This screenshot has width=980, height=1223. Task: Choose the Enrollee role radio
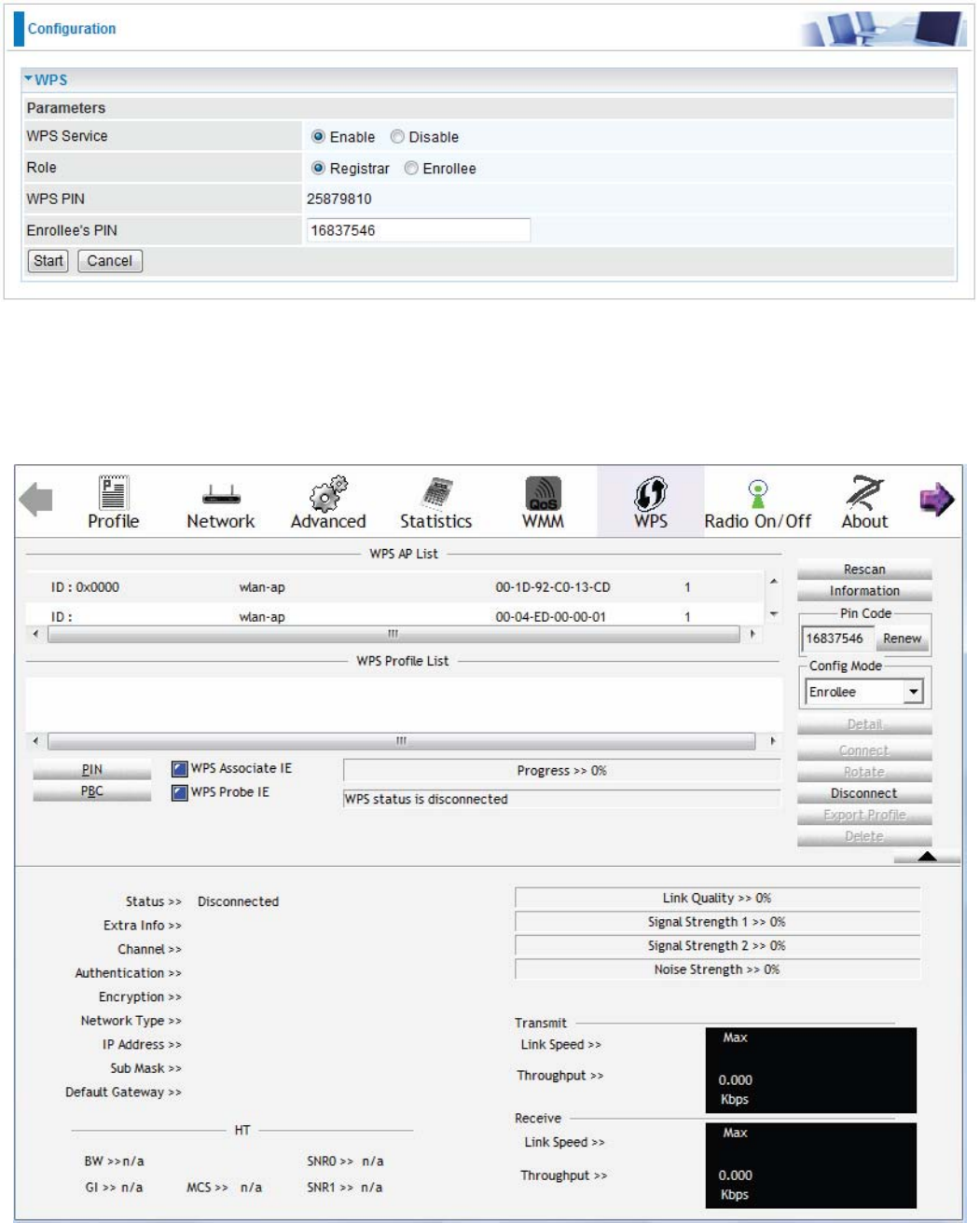pyautogui.click(x=411, y=168)
